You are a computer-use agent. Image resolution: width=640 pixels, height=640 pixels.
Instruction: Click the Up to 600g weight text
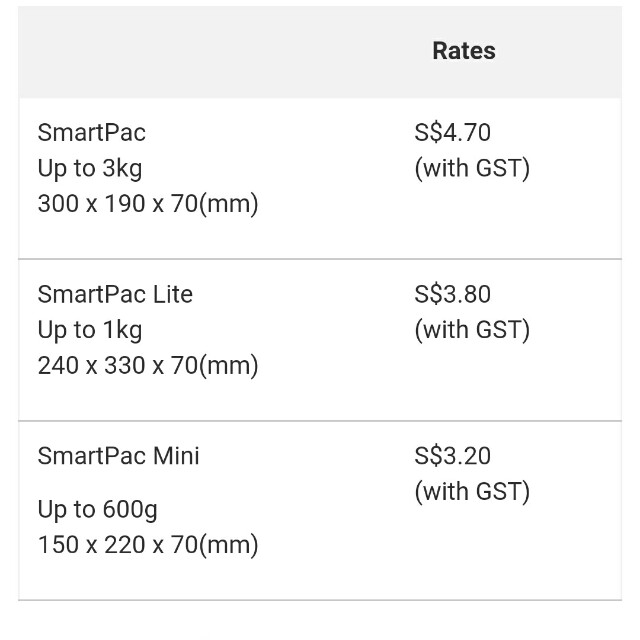[x=98, y=510]
